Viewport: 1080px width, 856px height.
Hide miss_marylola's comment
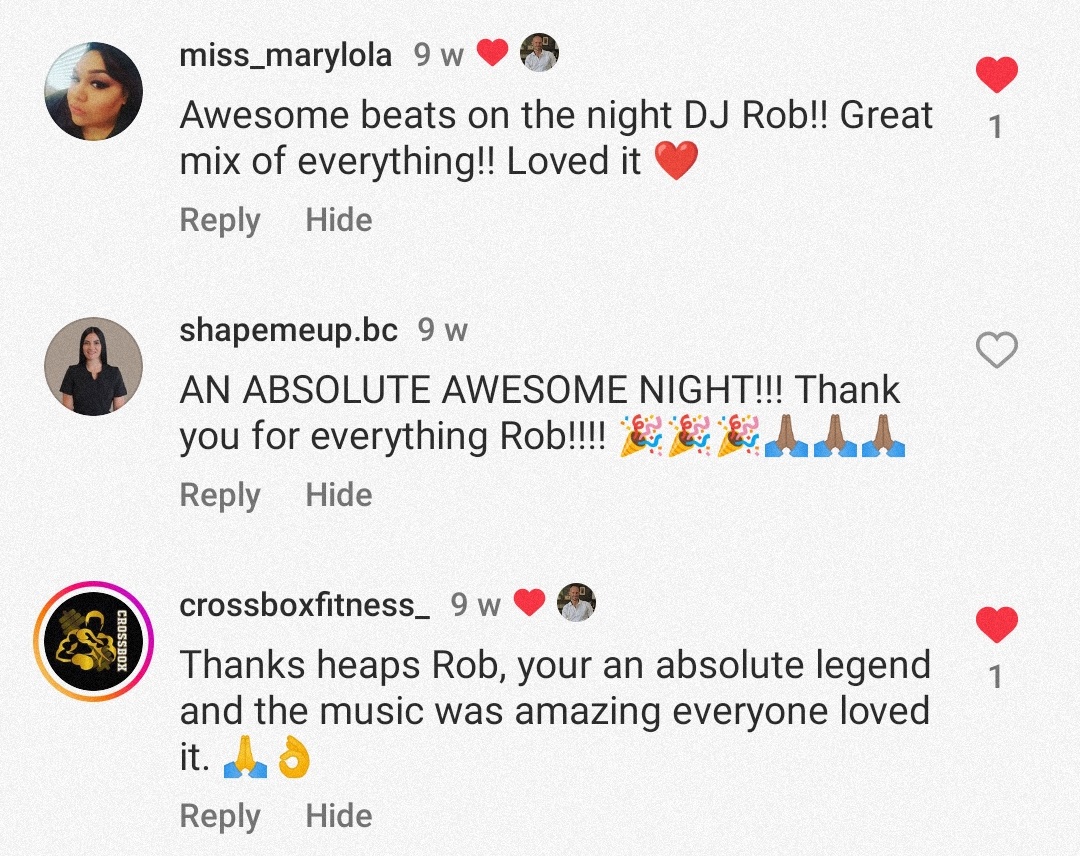coord(339,220)
